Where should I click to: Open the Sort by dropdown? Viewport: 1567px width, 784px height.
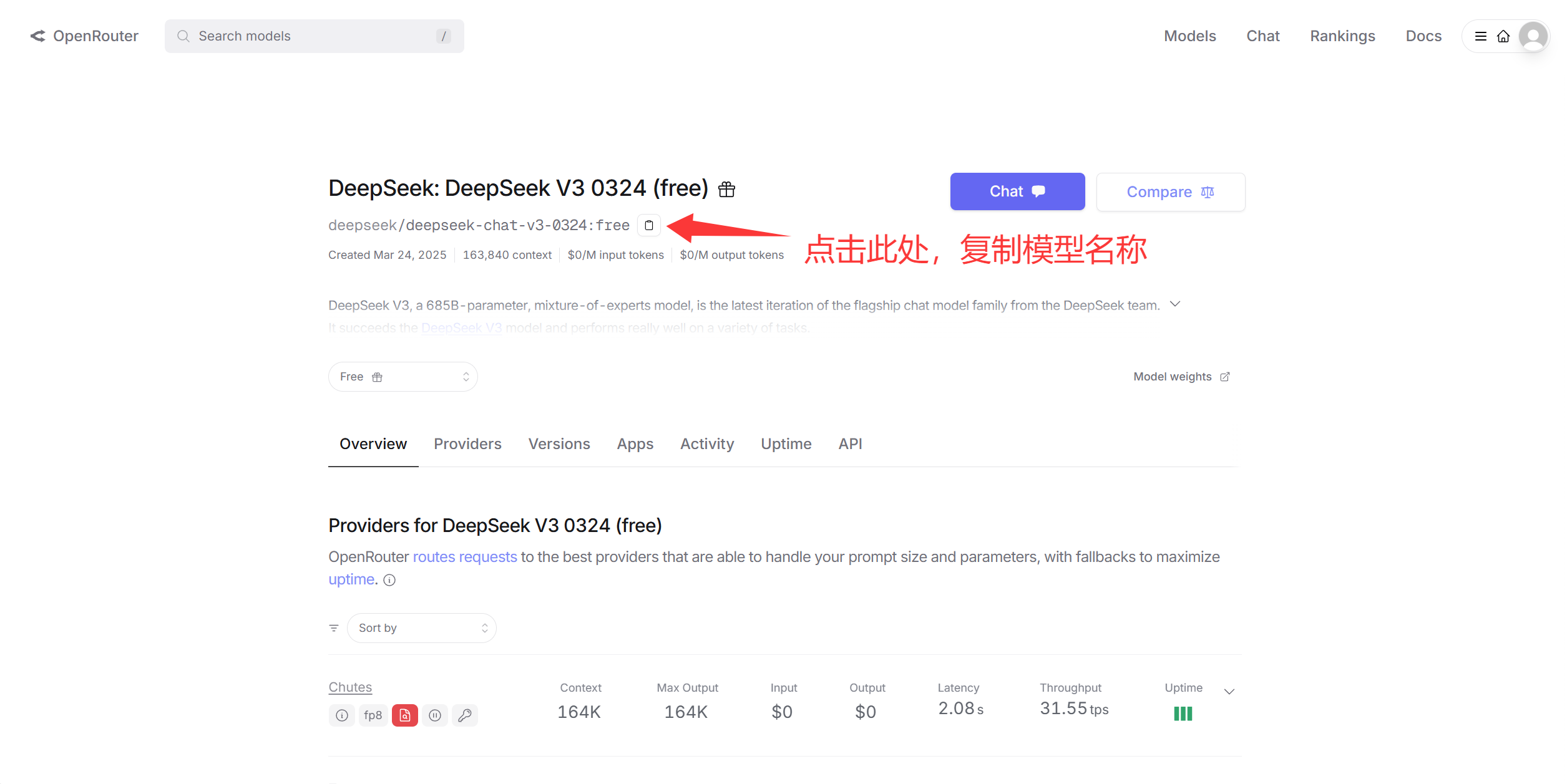coord(422,628)
